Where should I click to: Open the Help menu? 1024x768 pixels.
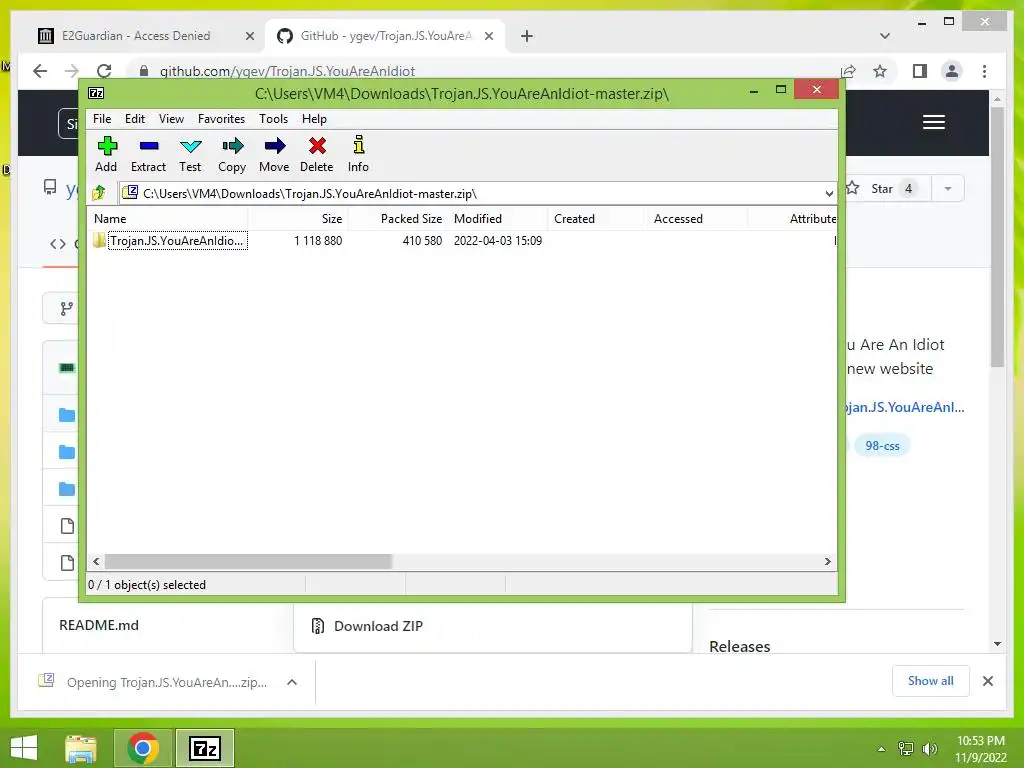click(314, 119)
